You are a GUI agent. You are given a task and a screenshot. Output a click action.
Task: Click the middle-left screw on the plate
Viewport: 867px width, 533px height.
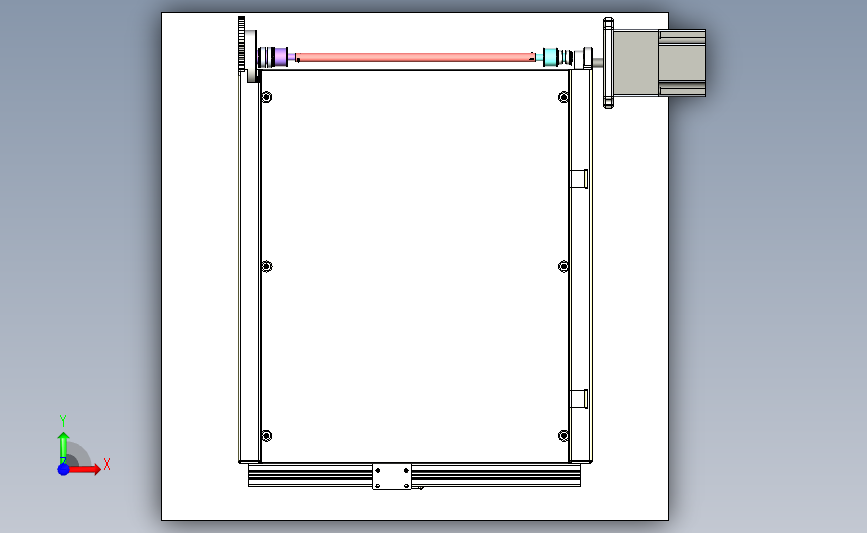(x=267, y=266)
